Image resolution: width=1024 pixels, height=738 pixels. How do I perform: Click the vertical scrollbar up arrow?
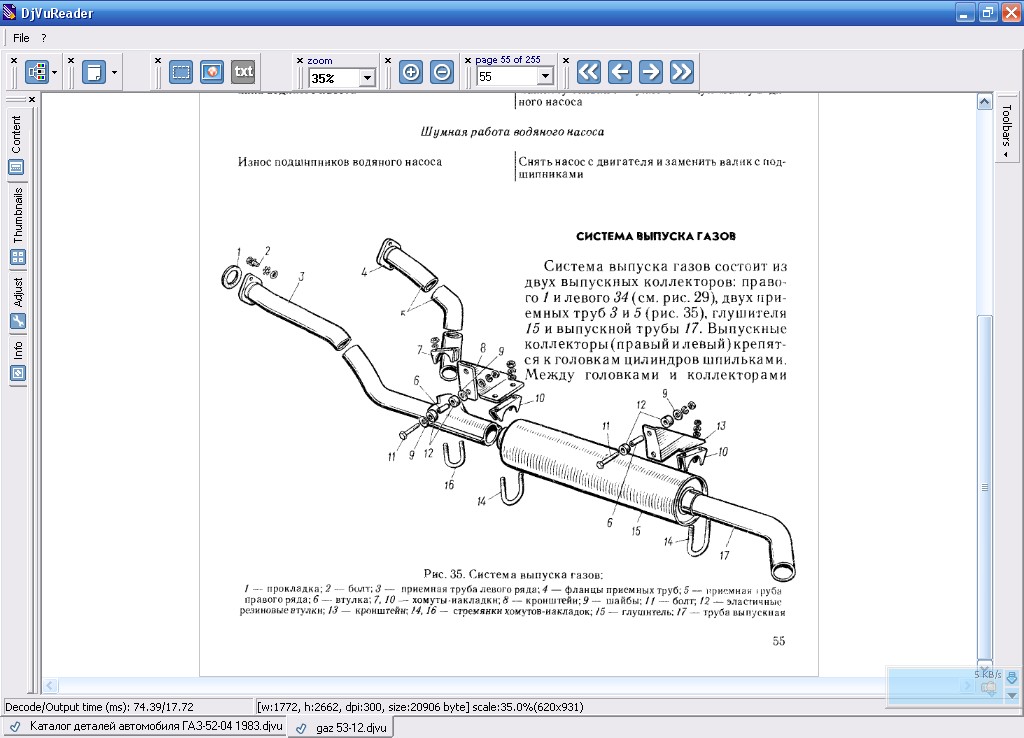[x=985, y=102]
